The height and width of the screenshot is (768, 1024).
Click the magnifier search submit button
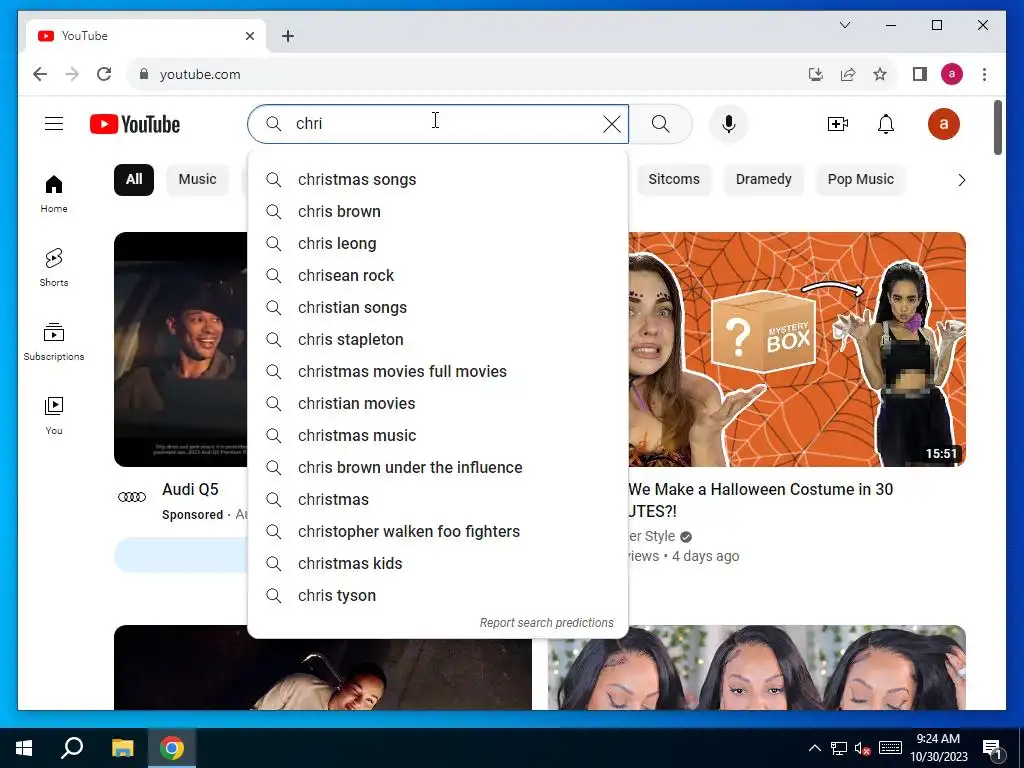[660, 124]
